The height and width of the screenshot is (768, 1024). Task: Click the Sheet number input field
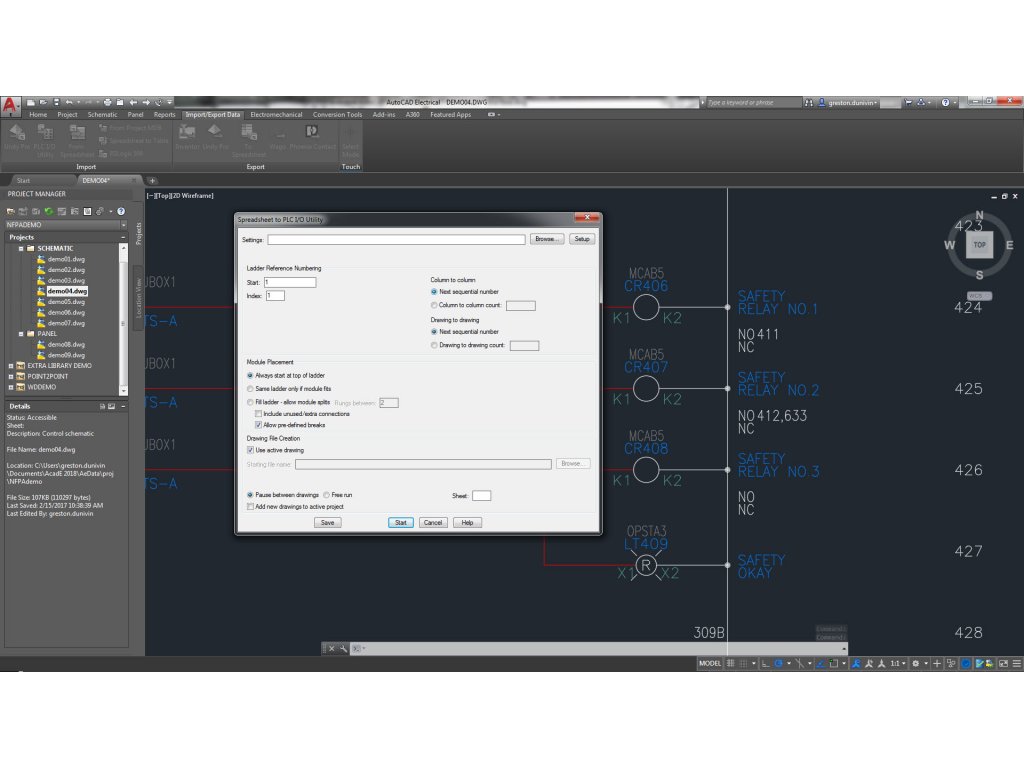pos(481,496)
